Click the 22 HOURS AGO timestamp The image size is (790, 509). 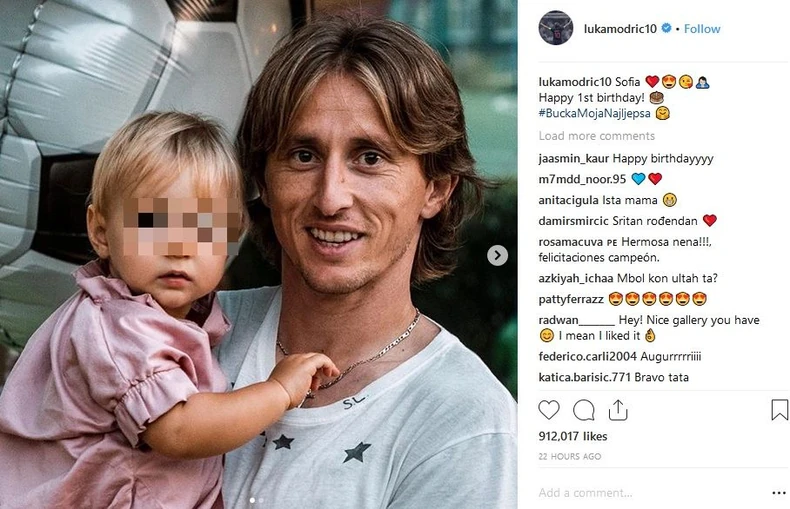tap(570, 457)
